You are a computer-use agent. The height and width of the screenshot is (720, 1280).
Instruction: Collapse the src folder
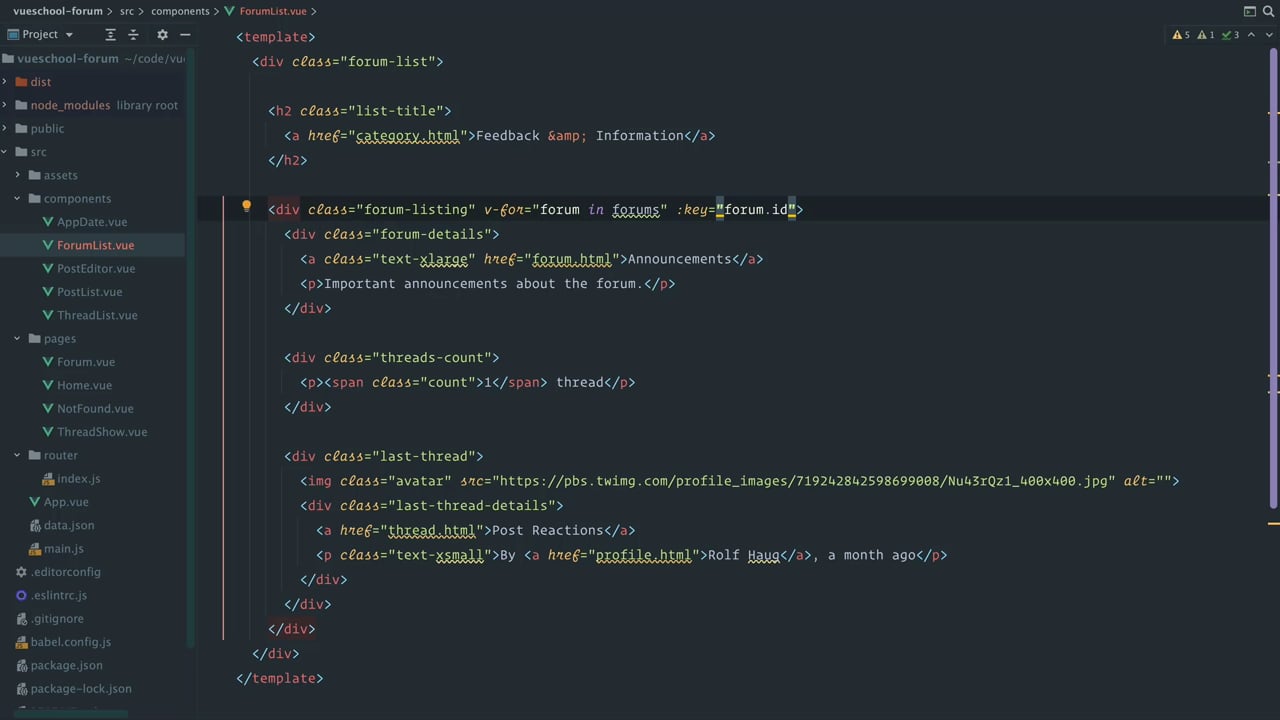[x=5, y=152]
